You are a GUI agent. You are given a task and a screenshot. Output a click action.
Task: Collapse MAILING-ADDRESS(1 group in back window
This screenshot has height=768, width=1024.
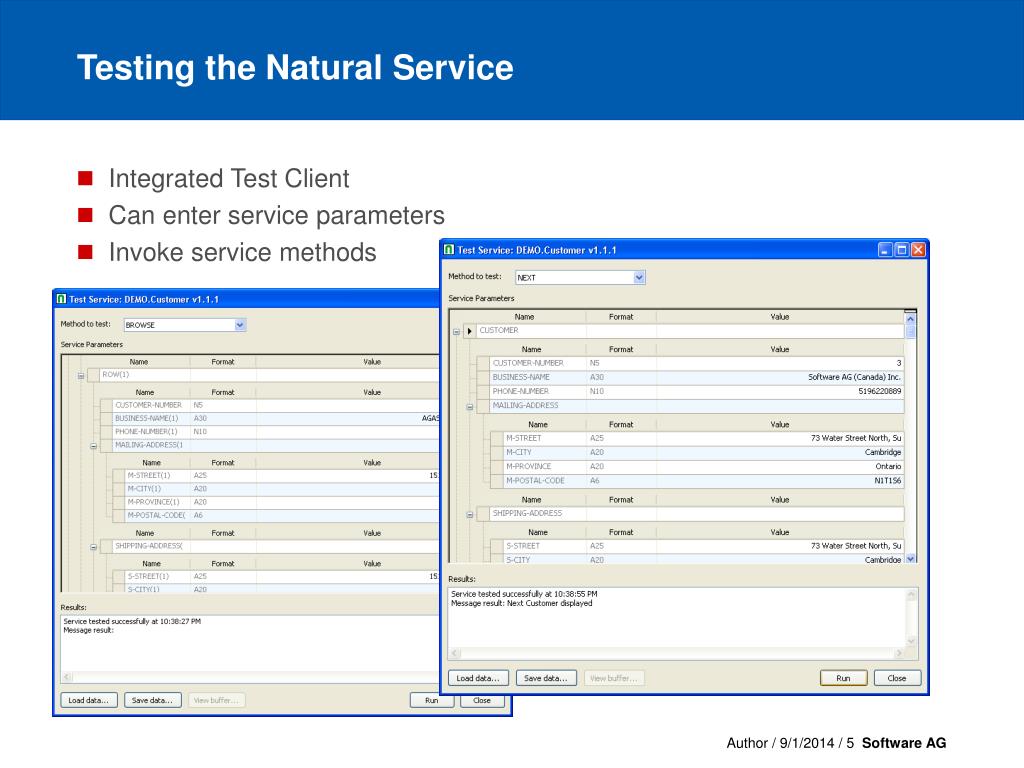[93, 446]
